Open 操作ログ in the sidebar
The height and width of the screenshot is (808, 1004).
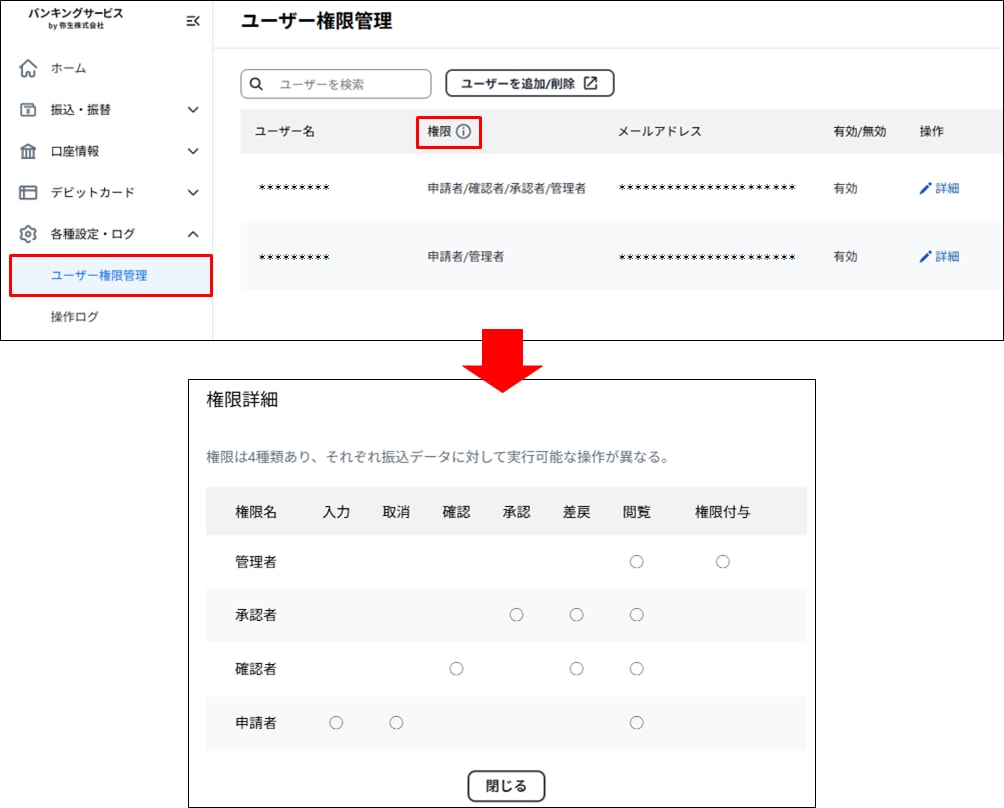[x=75, y=317]
